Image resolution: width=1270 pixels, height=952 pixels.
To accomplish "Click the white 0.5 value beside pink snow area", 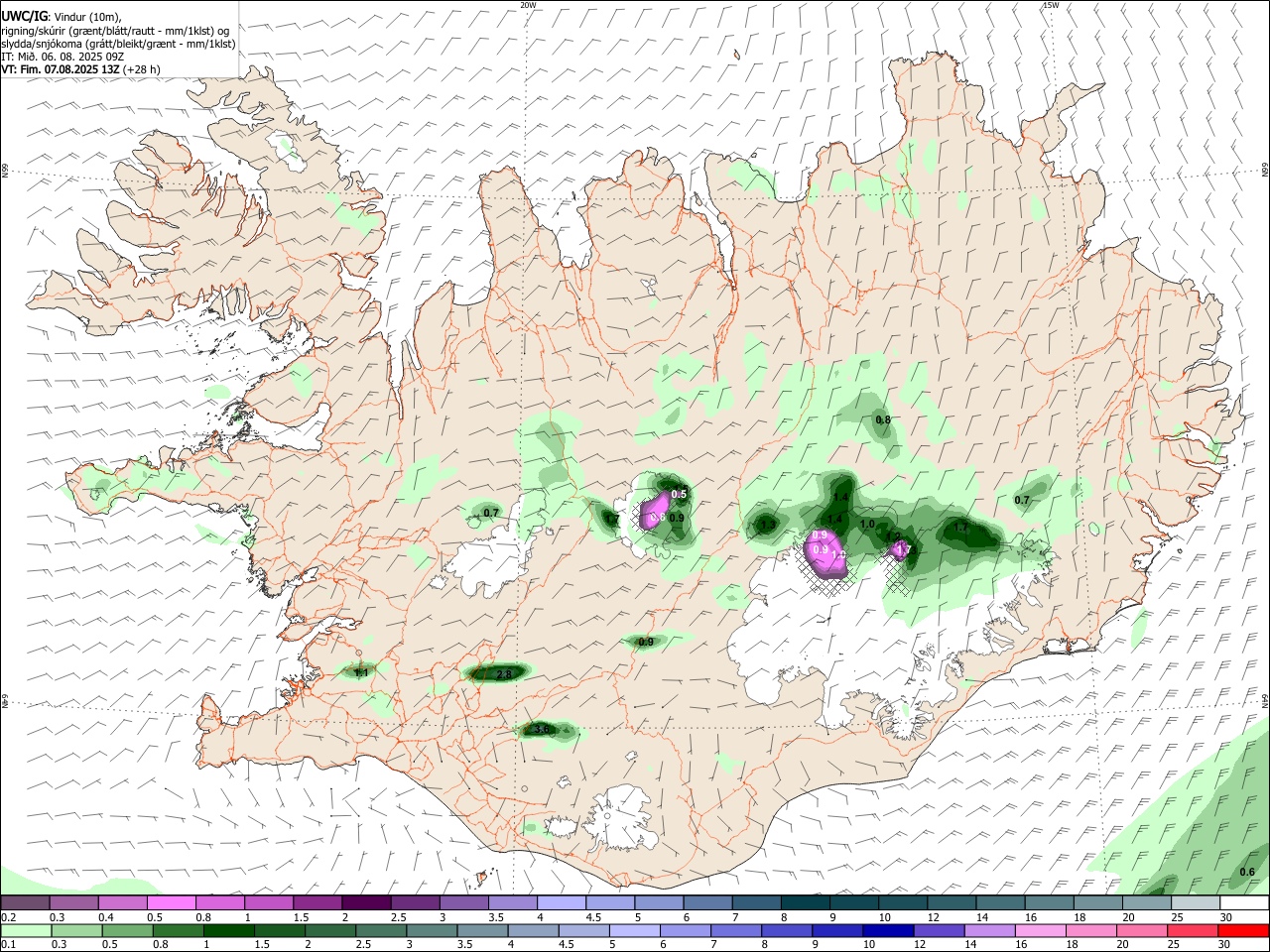I will tap(680, 494).
